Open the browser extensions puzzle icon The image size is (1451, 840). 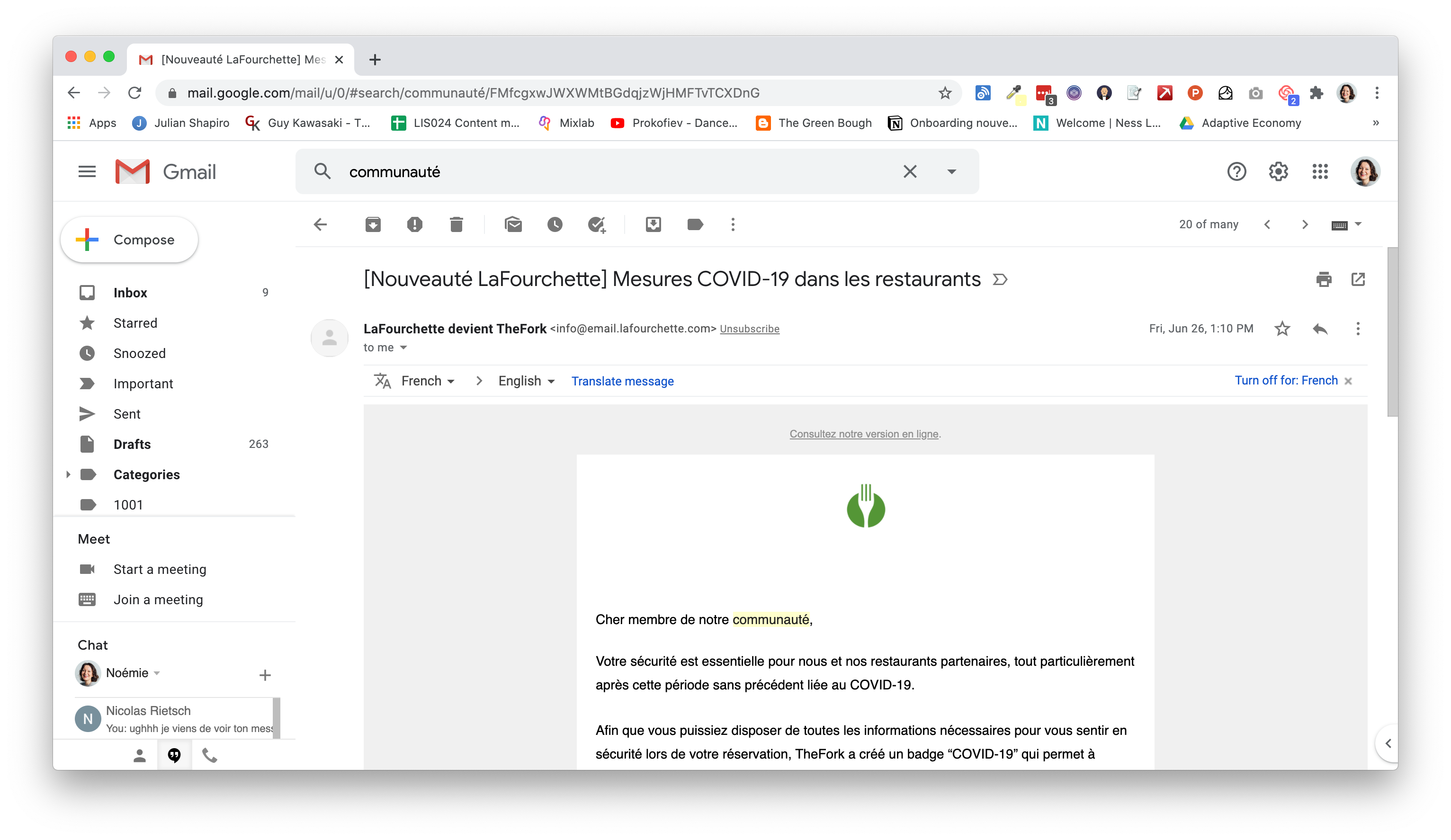[x=1316, y=93]
